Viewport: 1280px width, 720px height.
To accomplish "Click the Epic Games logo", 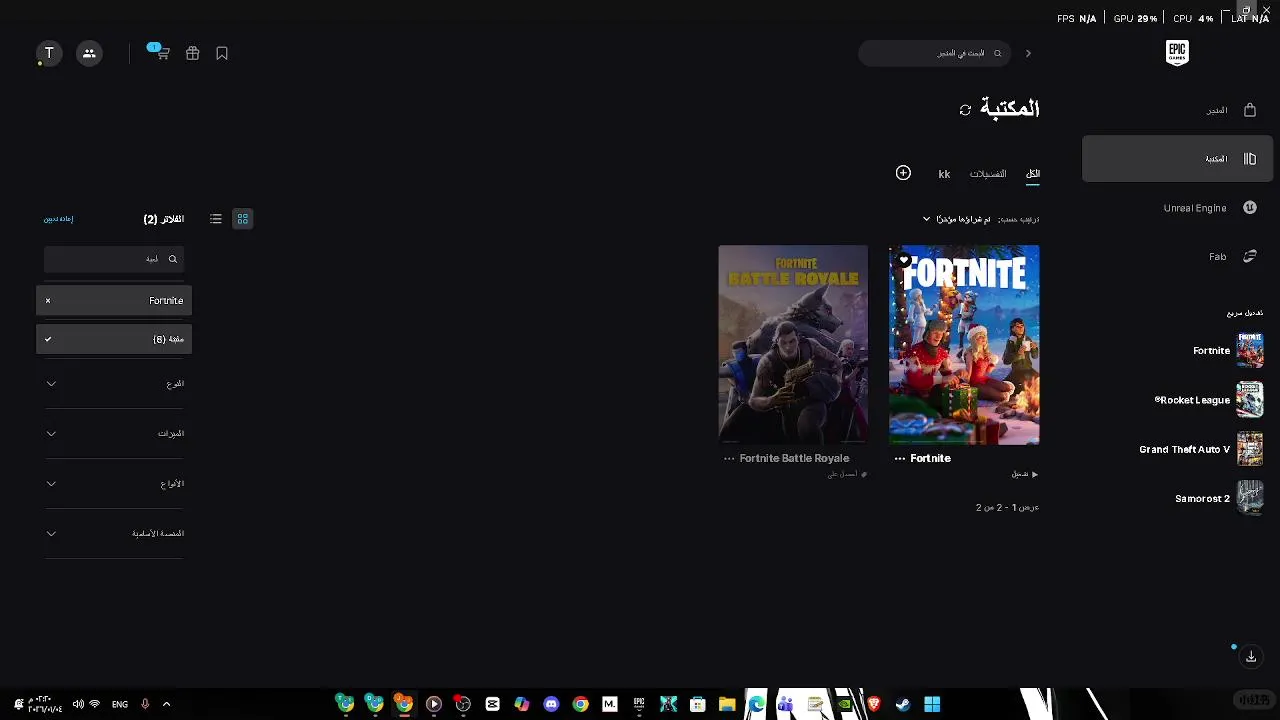I will coord(1177,53).
